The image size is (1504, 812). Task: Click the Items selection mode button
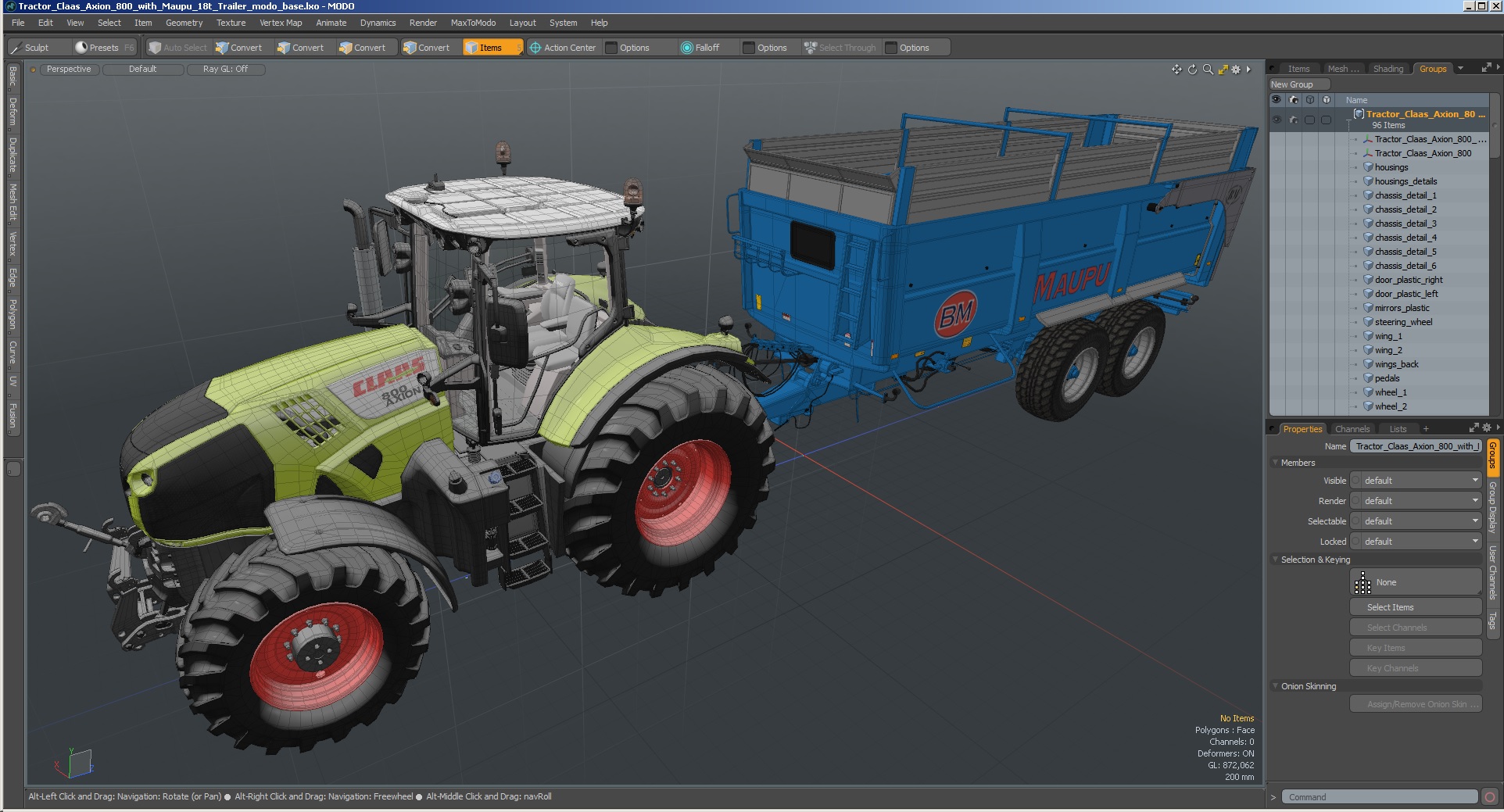pyautogui.click(x=492, y=48)
